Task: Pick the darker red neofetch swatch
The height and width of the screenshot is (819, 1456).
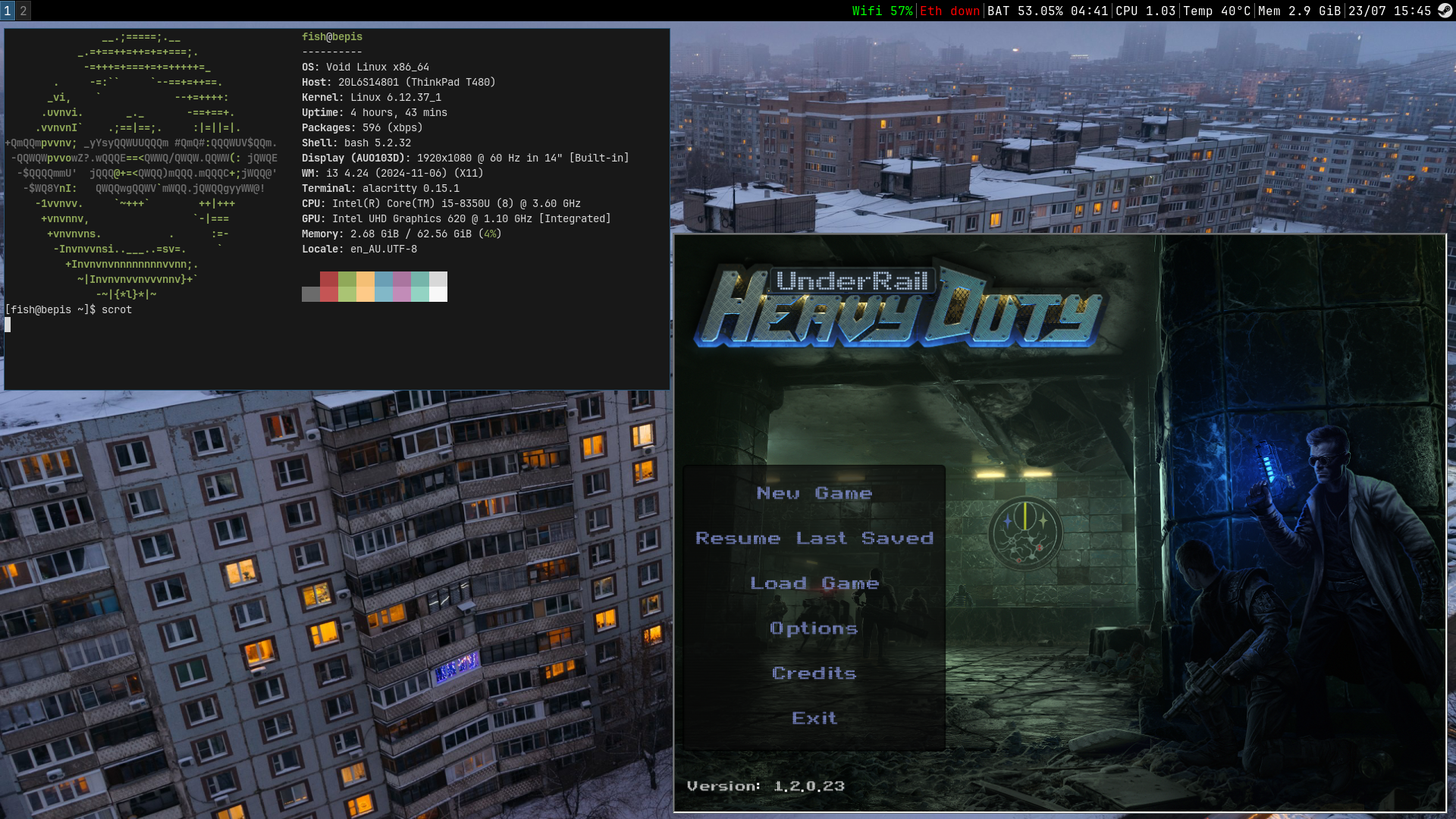Action: tap(329, 279)
